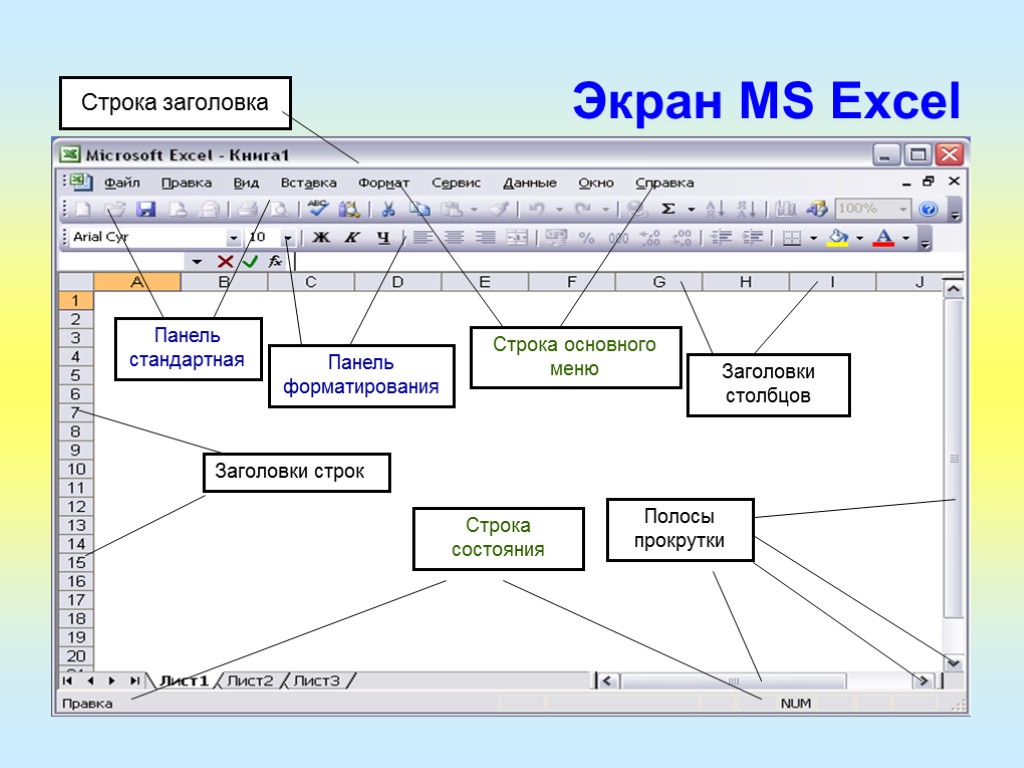
Task: Expand the AutoSum functions arrow
Action: pos(691,210)
